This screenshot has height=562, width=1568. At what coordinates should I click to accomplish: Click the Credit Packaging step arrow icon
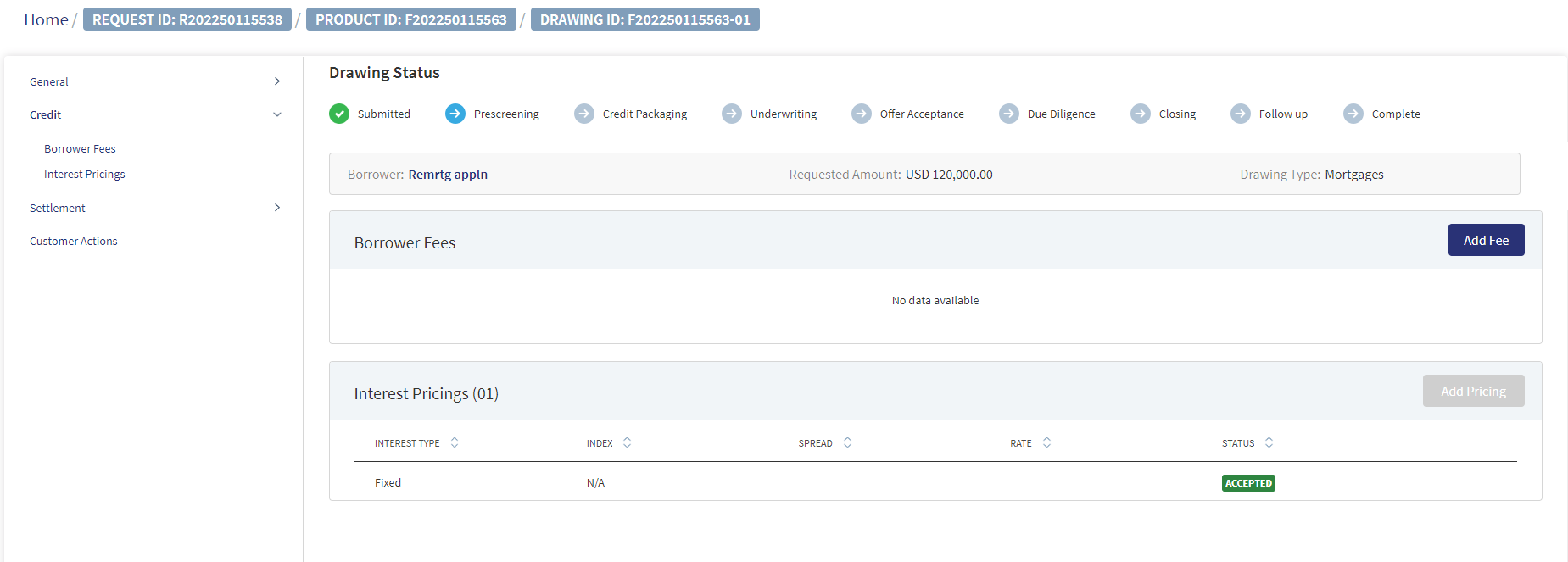pos(584,114)
